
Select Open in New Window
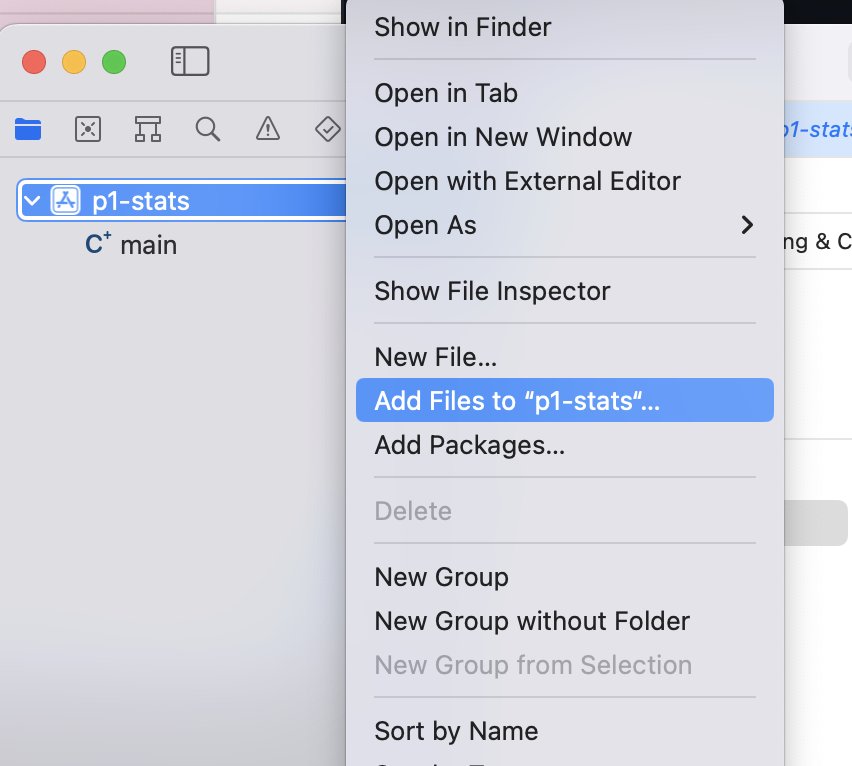click(x=503, y=137)
